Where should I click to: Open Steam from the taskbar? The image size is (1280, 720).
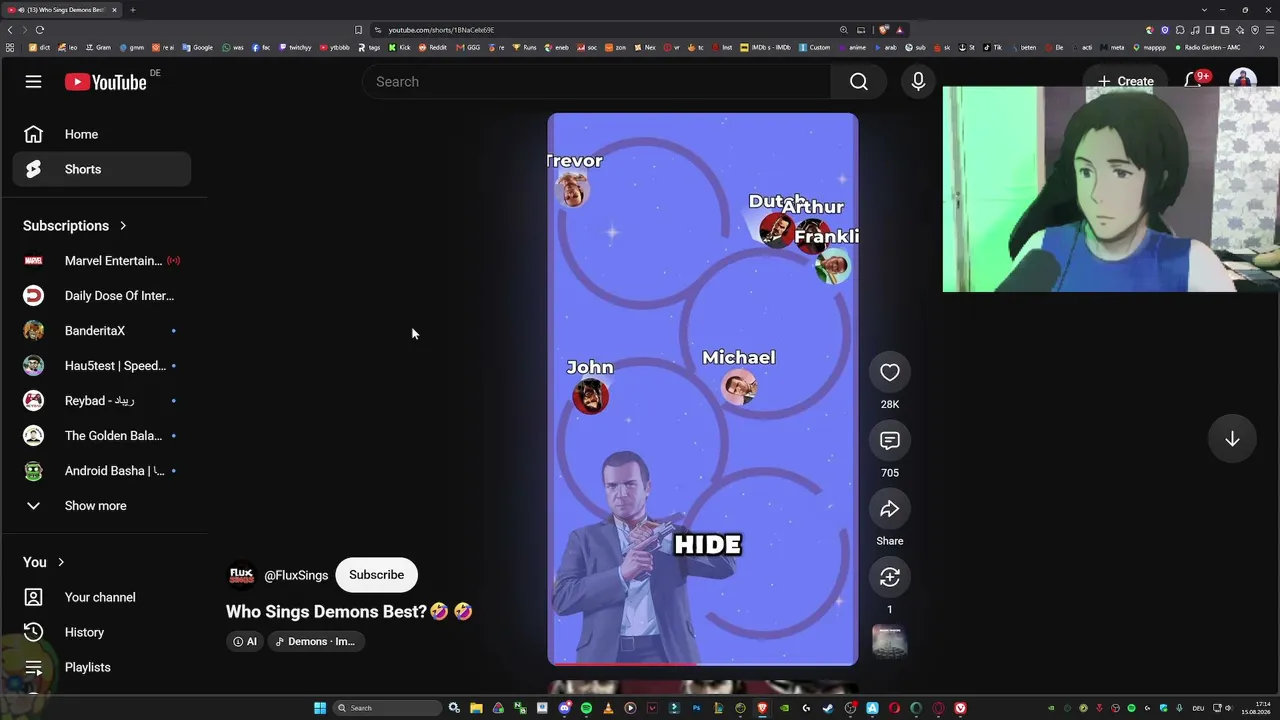click(828, 708)
